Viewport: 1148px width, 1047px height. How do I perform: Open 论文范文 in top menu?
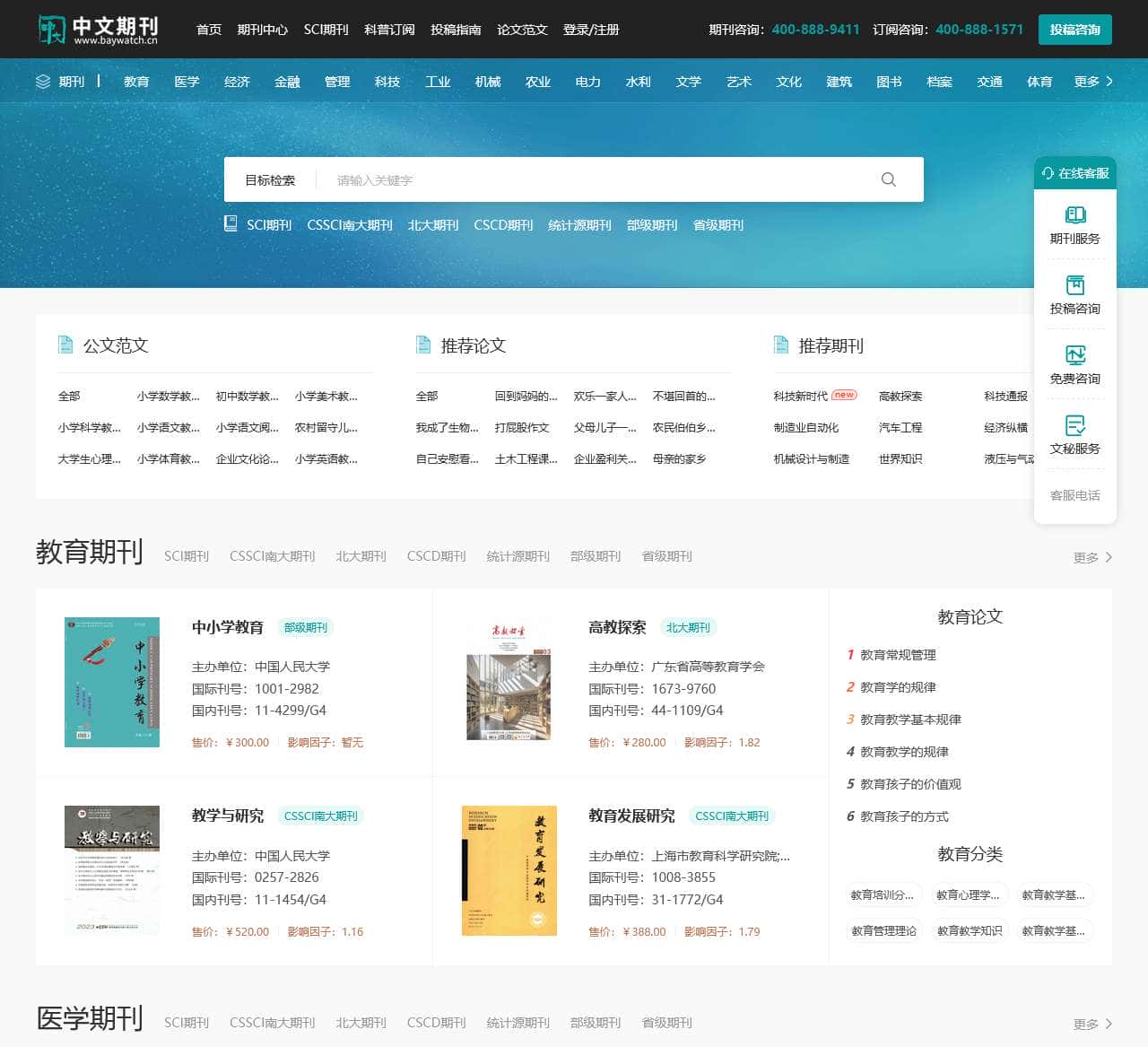522,30
